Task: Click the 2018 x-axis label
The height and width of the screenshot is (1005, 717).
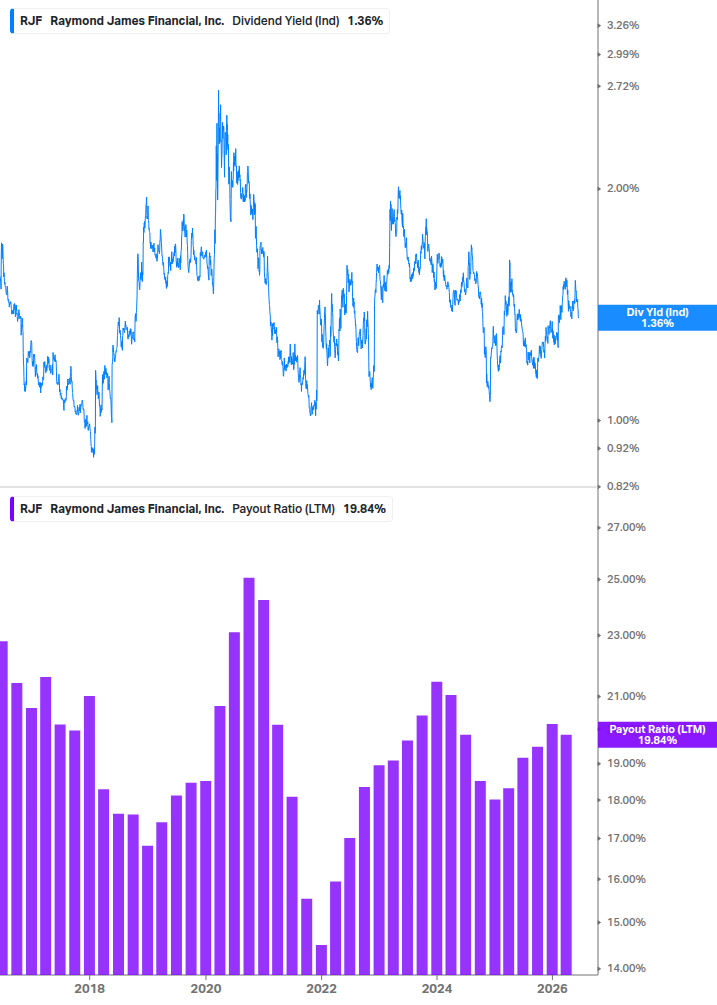Action: (90, 988)
